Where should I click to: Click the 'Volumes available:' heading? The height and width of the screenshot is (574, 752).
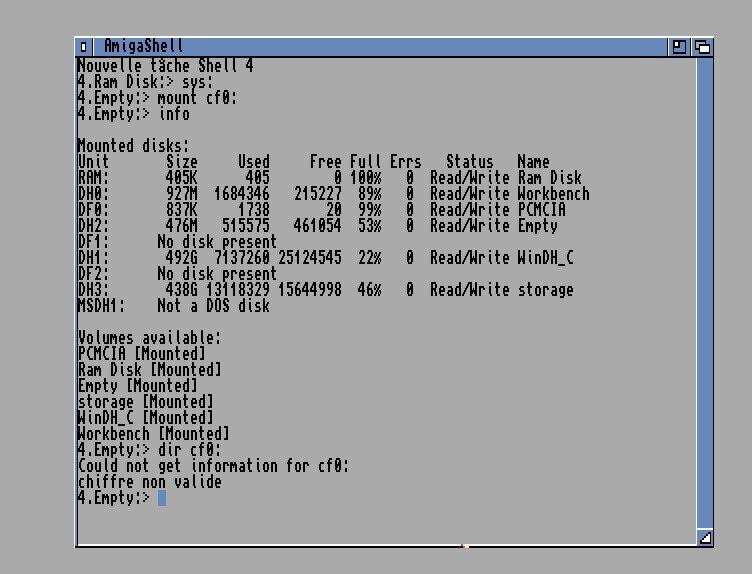coord(150,338)
